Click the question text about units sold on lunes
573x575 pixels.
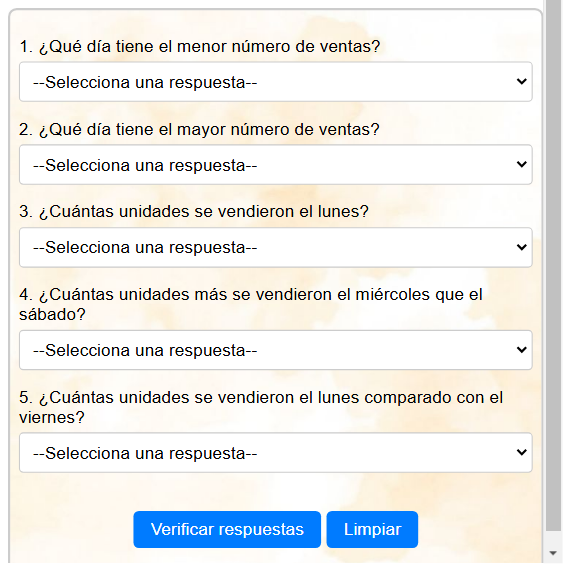[194, 212]
